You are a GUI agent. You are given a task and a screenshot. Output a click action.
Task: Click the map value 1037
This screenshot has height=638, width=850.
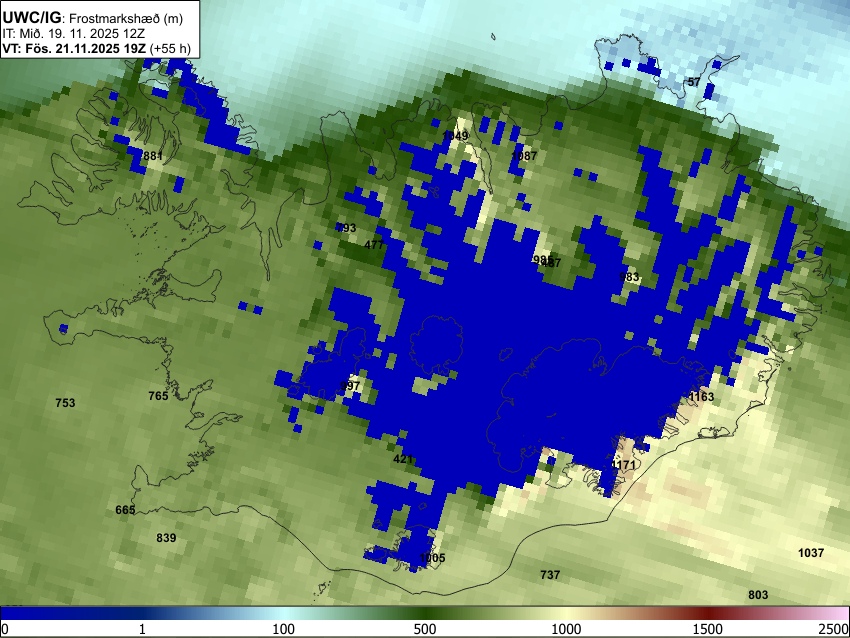pos(811,553)
